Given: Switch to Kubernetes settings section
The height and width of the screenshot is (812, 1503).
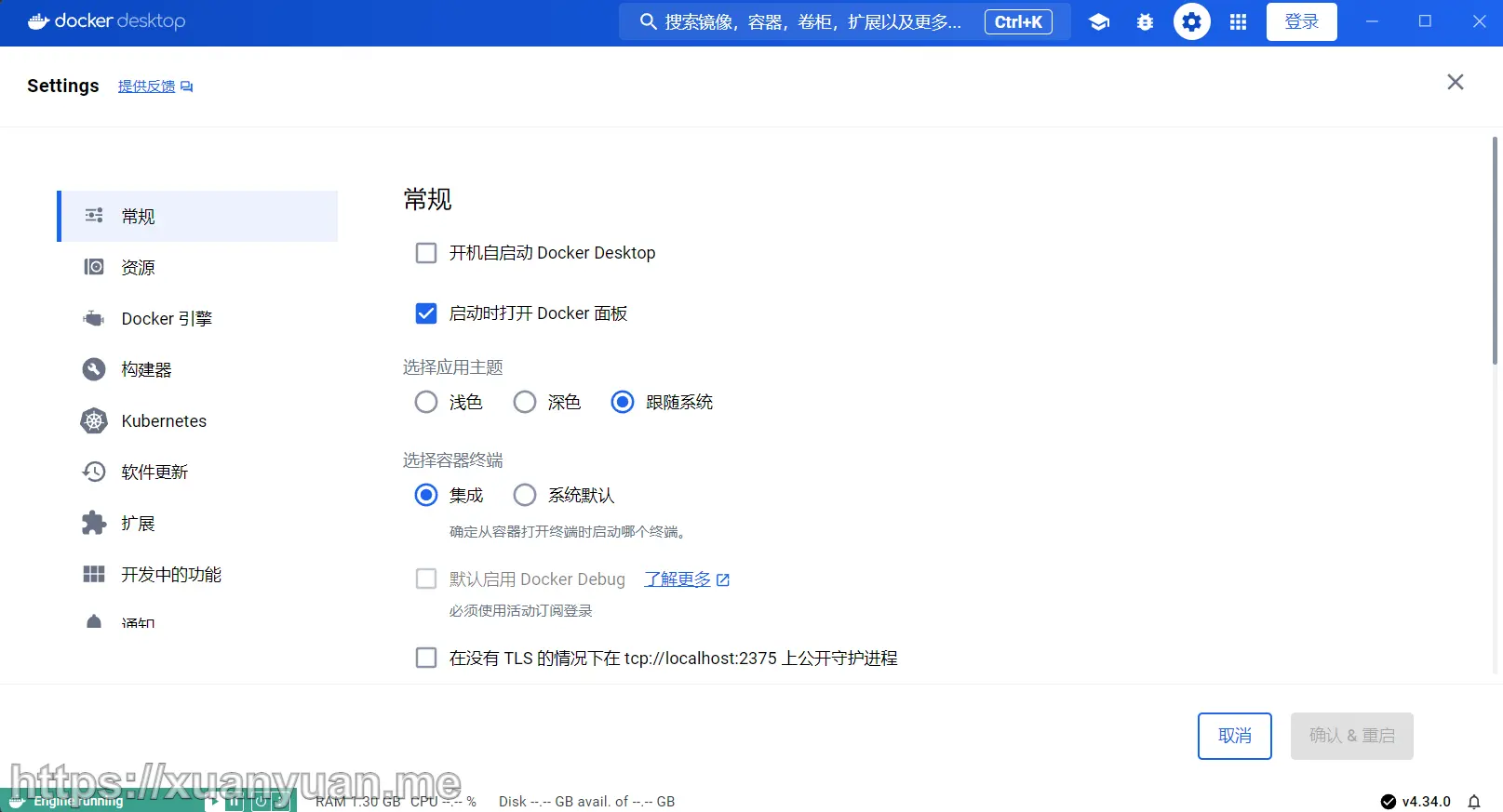Looking at the screenshot, I should click(x=164, y=421).
